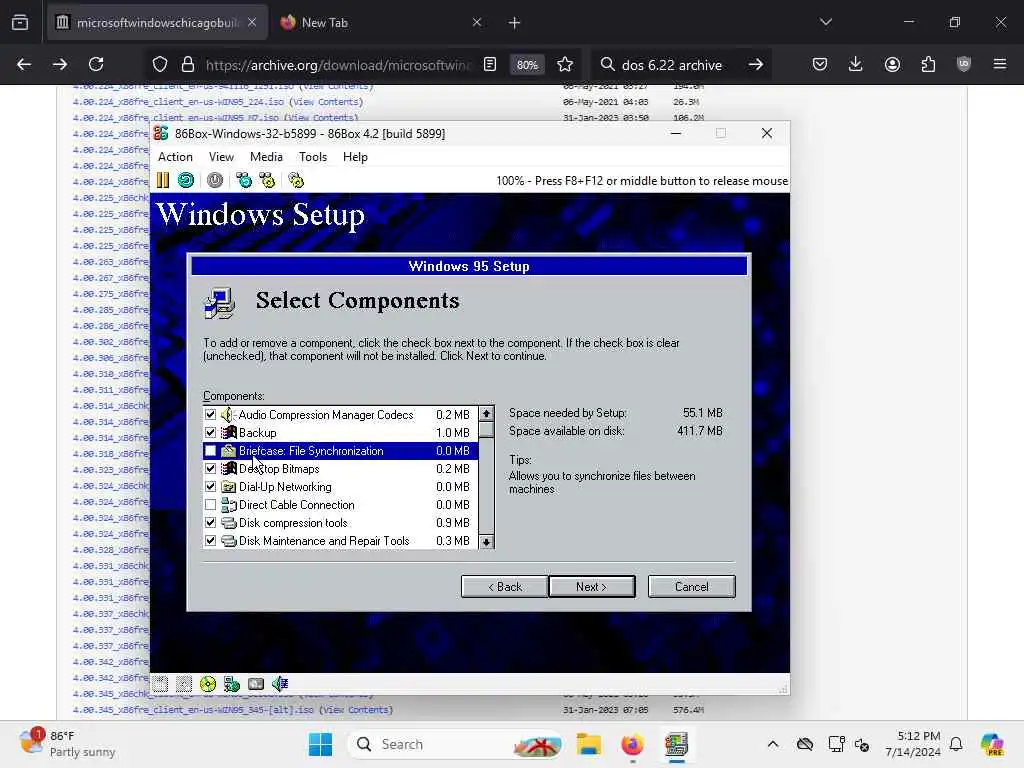This screenshot has height=768, width=1024.
Task: Click the Audio Compression Codecs speaker icon
Action: (x=228, y=415)
